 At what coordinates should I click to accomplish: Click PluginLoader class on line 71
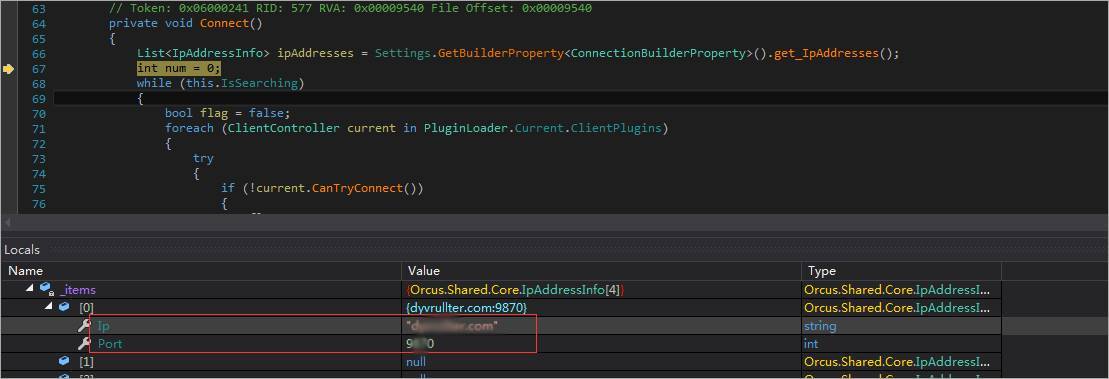pyautogui.click(x=465, y=128)
